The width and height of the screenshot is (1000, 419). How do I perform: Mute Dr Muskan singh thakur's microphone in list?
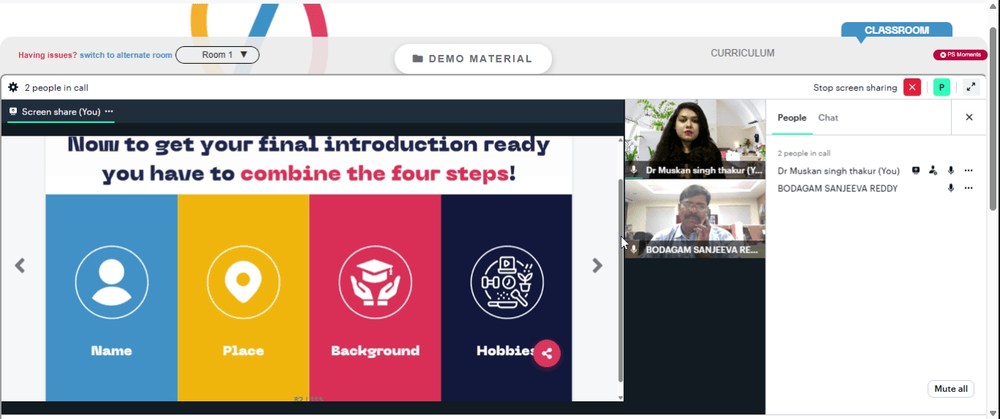[951, 170]
